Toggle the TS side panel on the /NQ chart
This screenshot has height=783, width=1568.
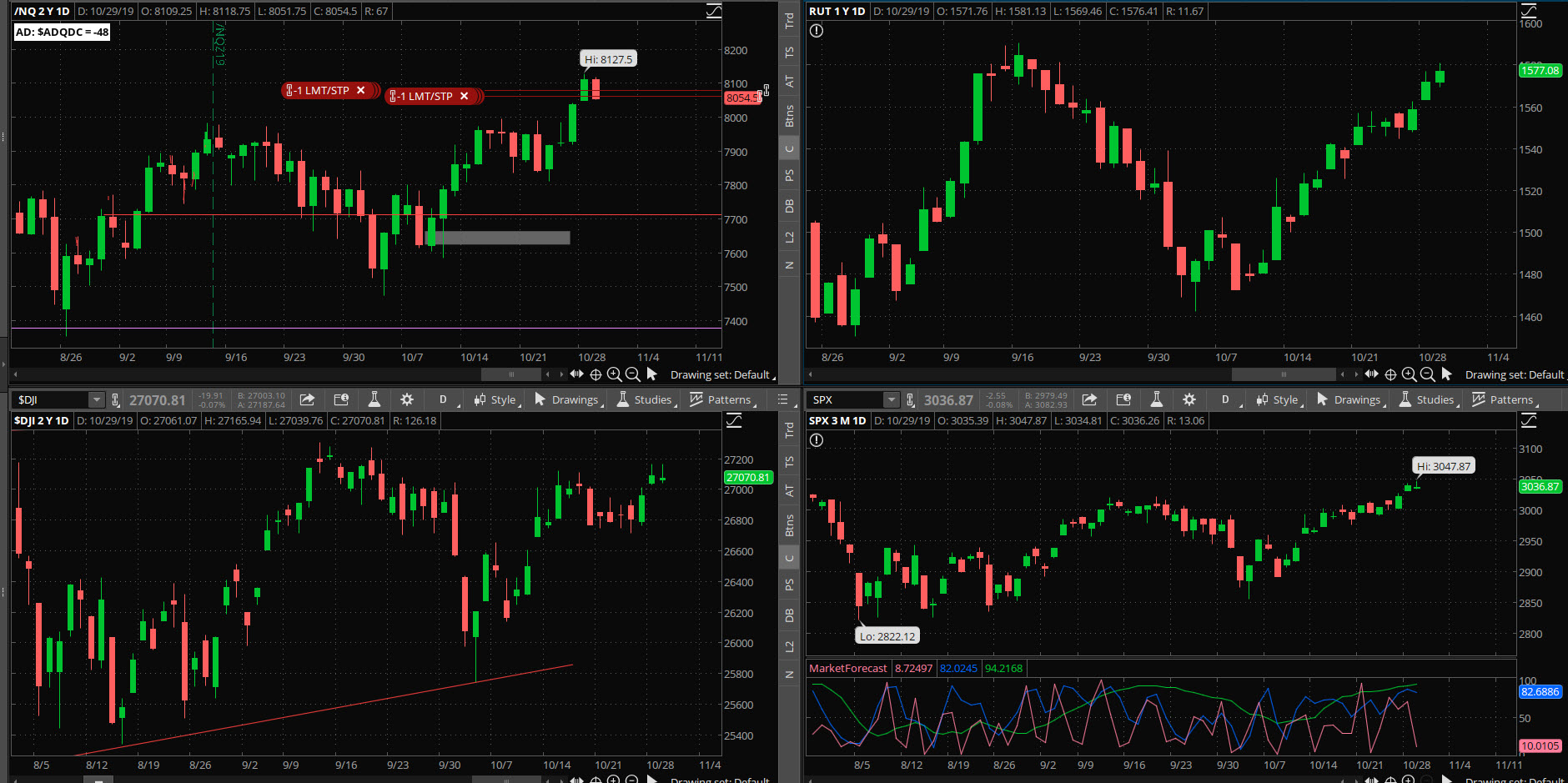coord(789,52)
